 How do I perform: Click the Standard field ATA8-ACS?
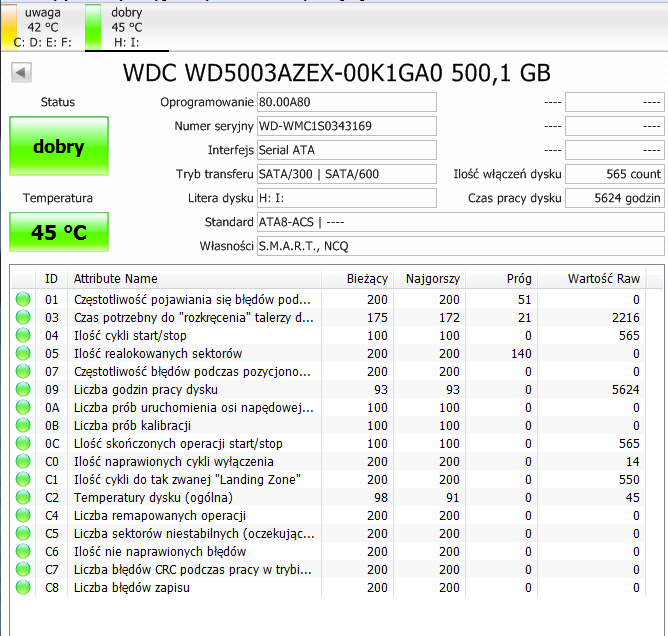click(x=461, y=222)
